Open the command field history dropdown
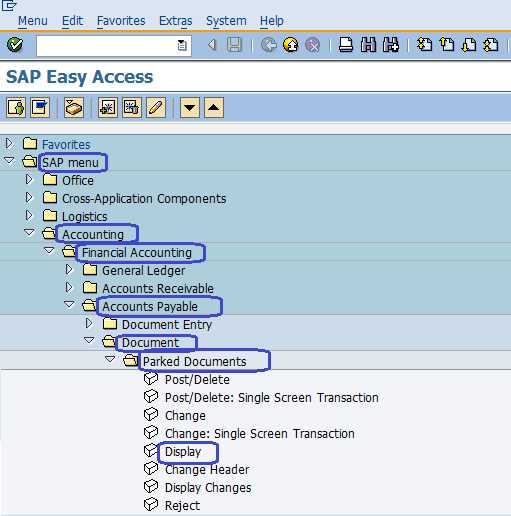This screenshot has width=511, height=516. click(x=182, y=45)
